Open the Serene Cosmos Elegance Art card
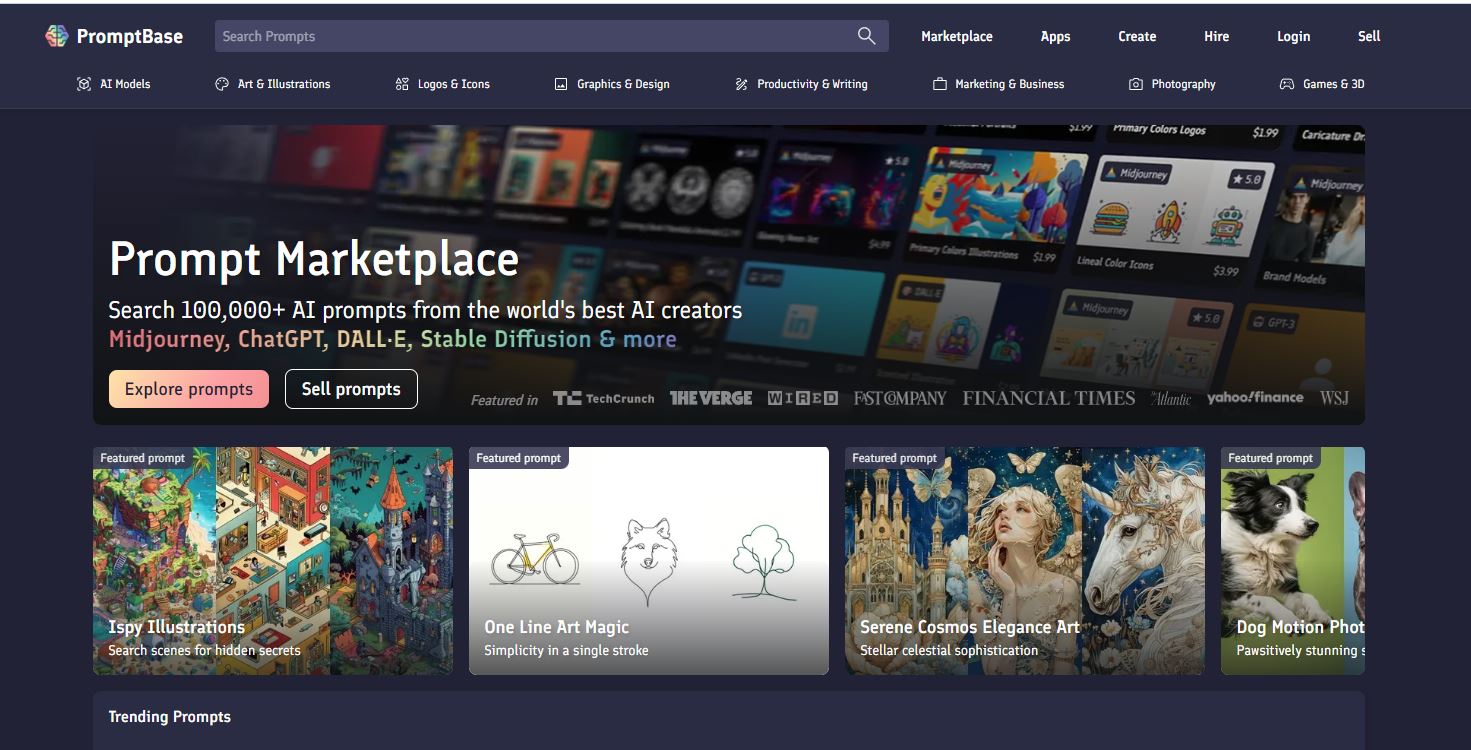The width and height of the screenshot is (1471, 750). (x=1024, y=560)
